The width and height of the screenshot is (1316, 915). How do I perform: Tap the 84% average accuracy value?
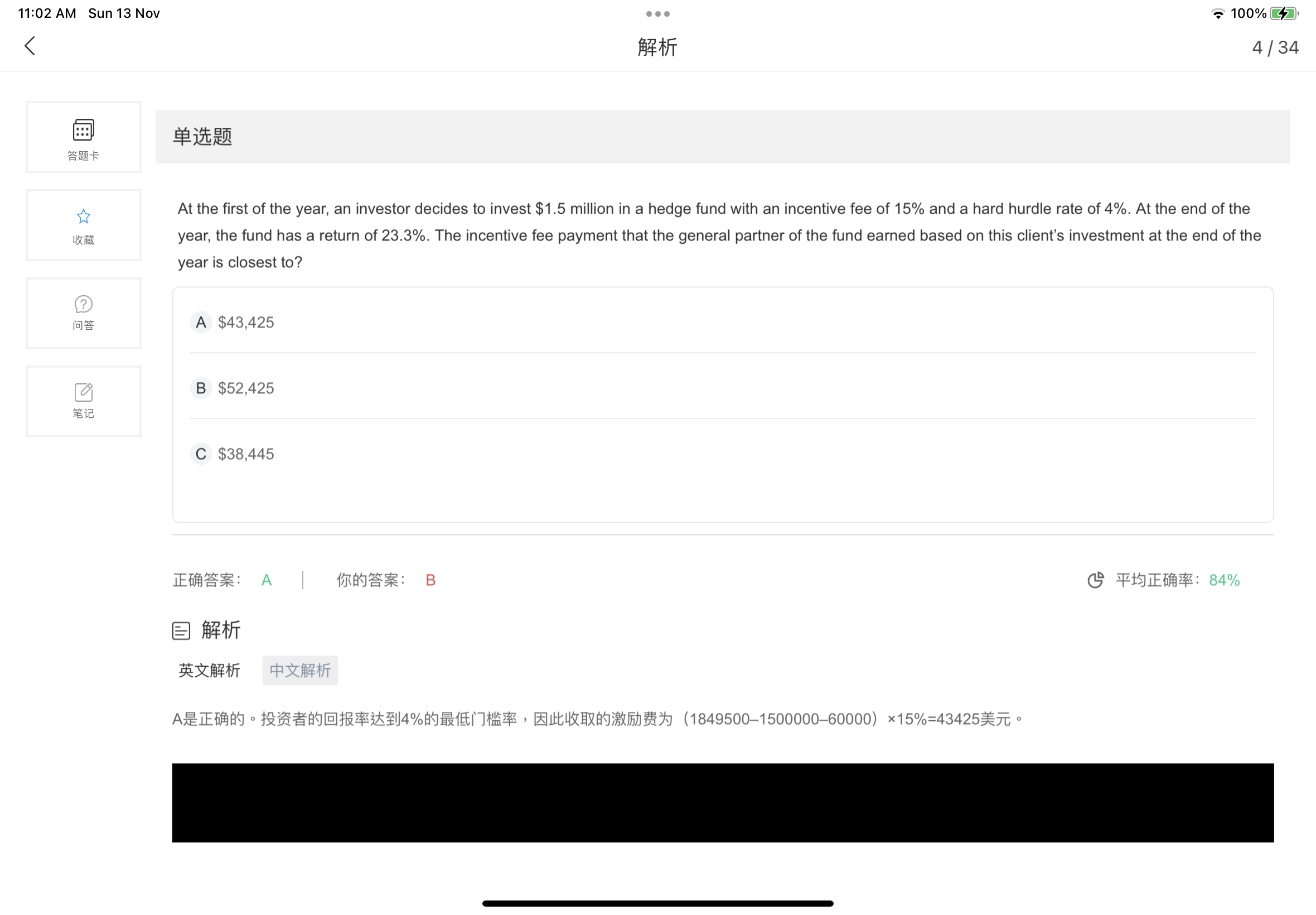[x=1225, y=580]
